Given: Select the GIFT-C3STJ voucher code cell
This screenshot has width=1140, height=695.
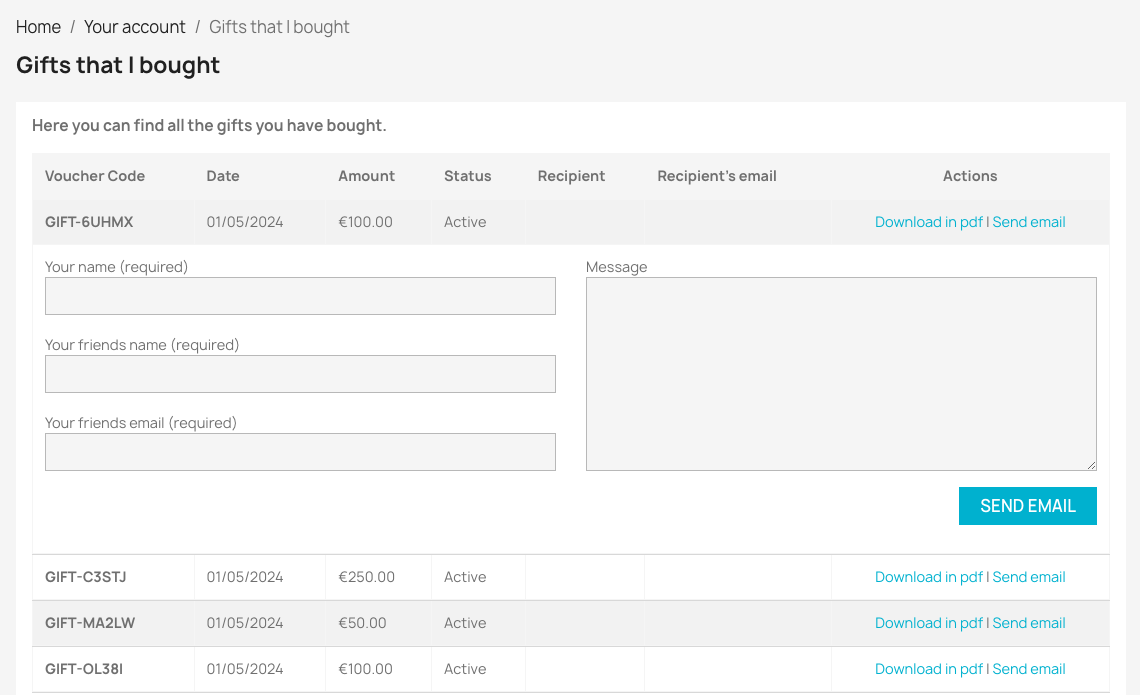Looking at the screenshot, I should pos(86,577).
